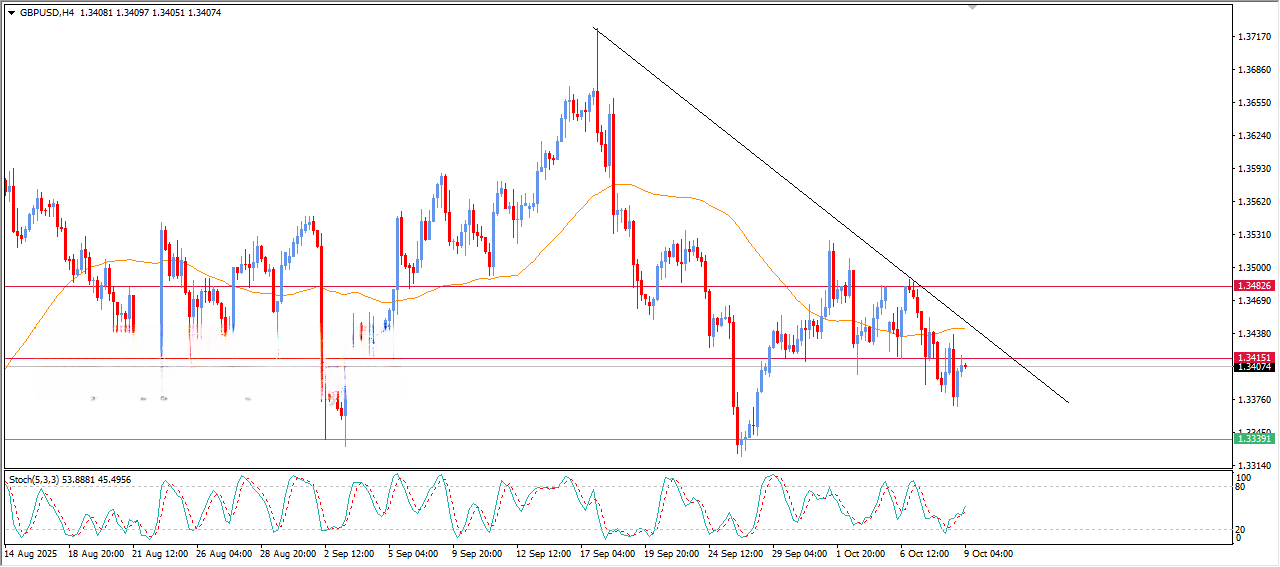The height and width of the screenshot is (567, 1280).
Task: Click the stochastic 80 level label
Action: pyautogui.click(x=1242, y=487)
